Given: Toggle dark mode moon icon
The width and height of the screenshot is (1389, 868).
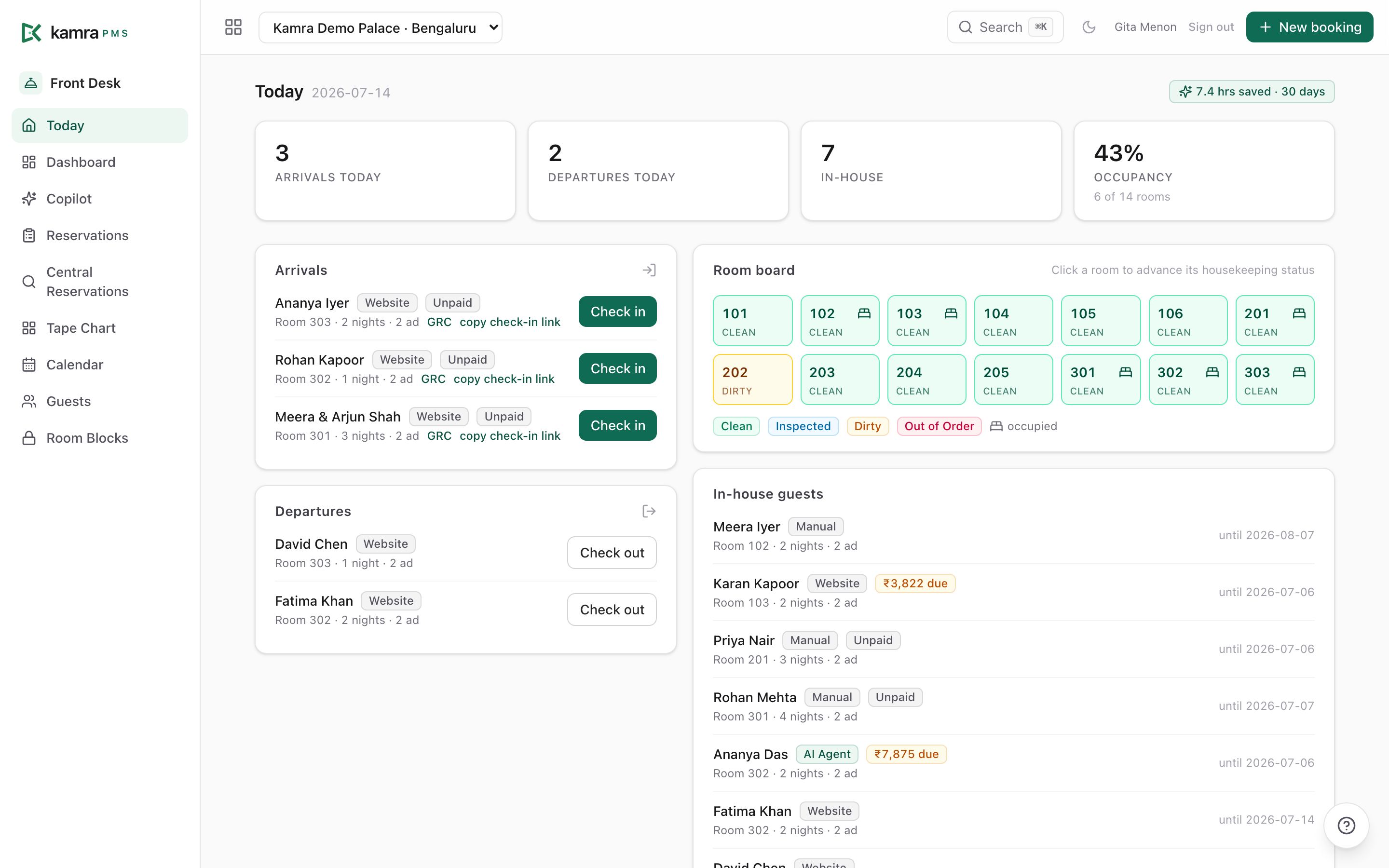Looking at the screenshot, I should pyautogui.click(x=1089, y=27).
